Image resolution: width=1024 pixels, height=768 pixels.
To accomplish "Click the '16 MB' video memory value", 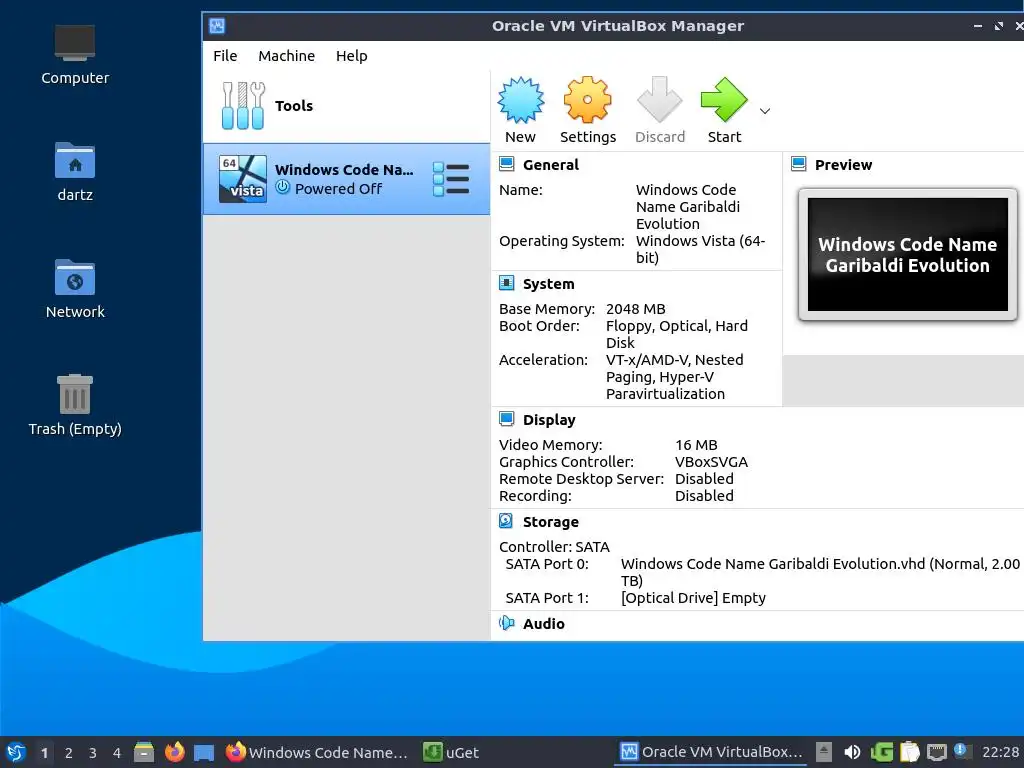I will pos(696,445).
